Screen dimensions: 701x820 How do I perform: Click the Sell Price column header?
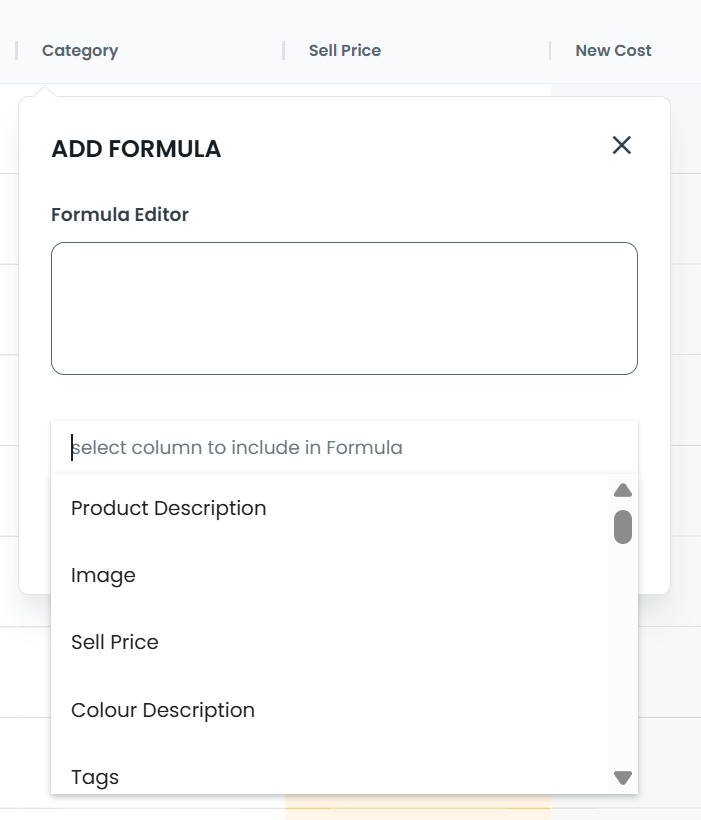point(343,50)
